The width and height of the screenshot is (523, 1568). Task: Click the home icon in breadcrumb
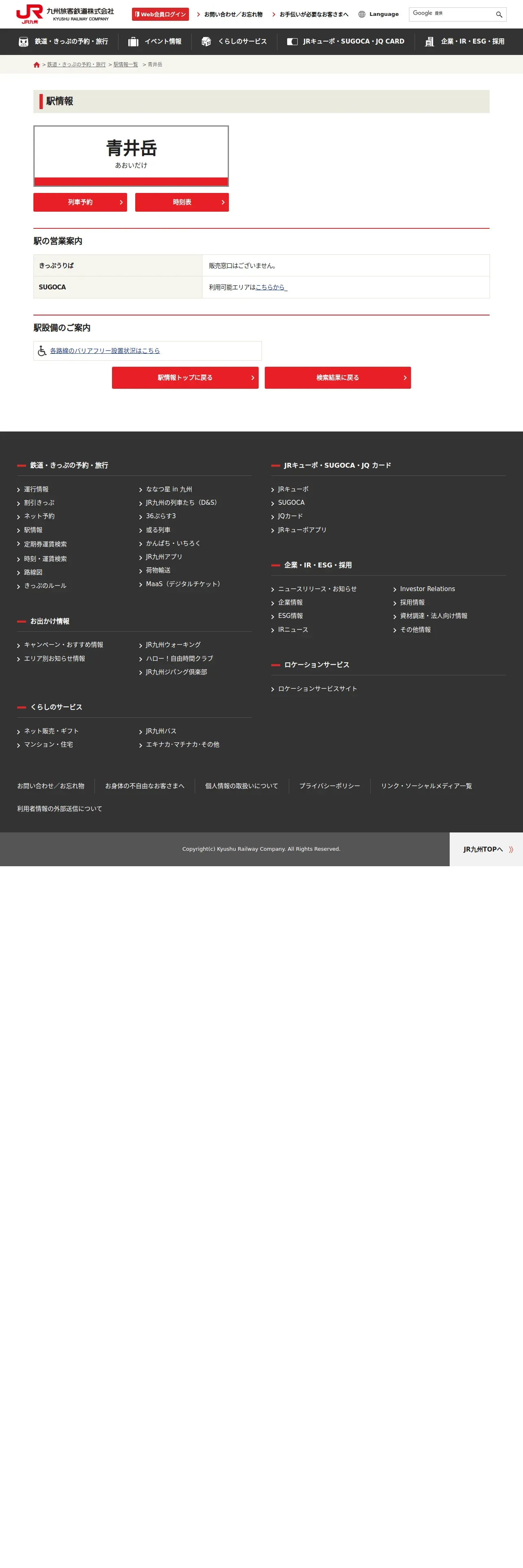point(37,65)
